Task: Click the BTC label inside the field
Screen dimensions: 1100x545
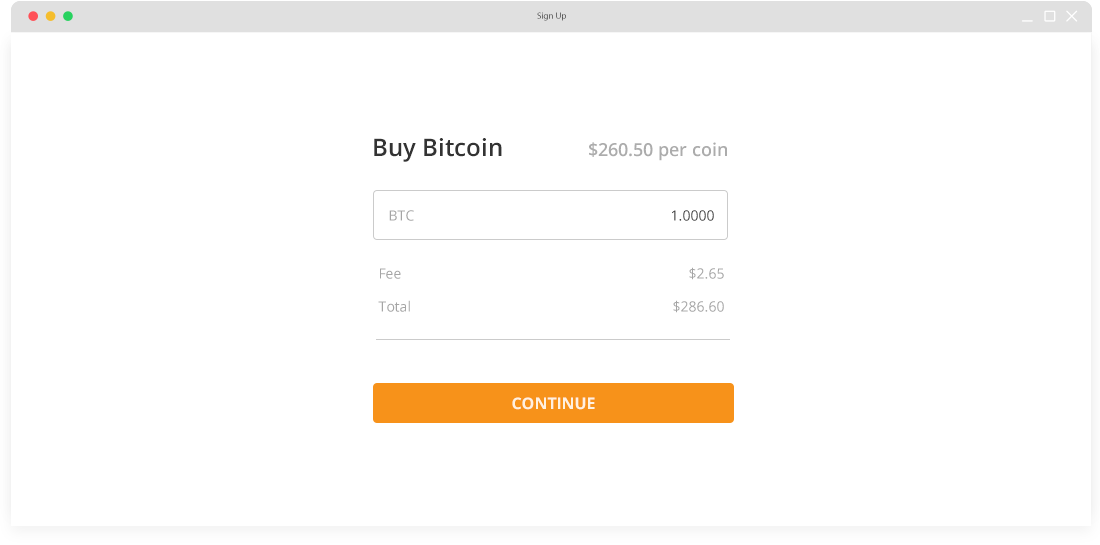Action: [x=401, y=216]
